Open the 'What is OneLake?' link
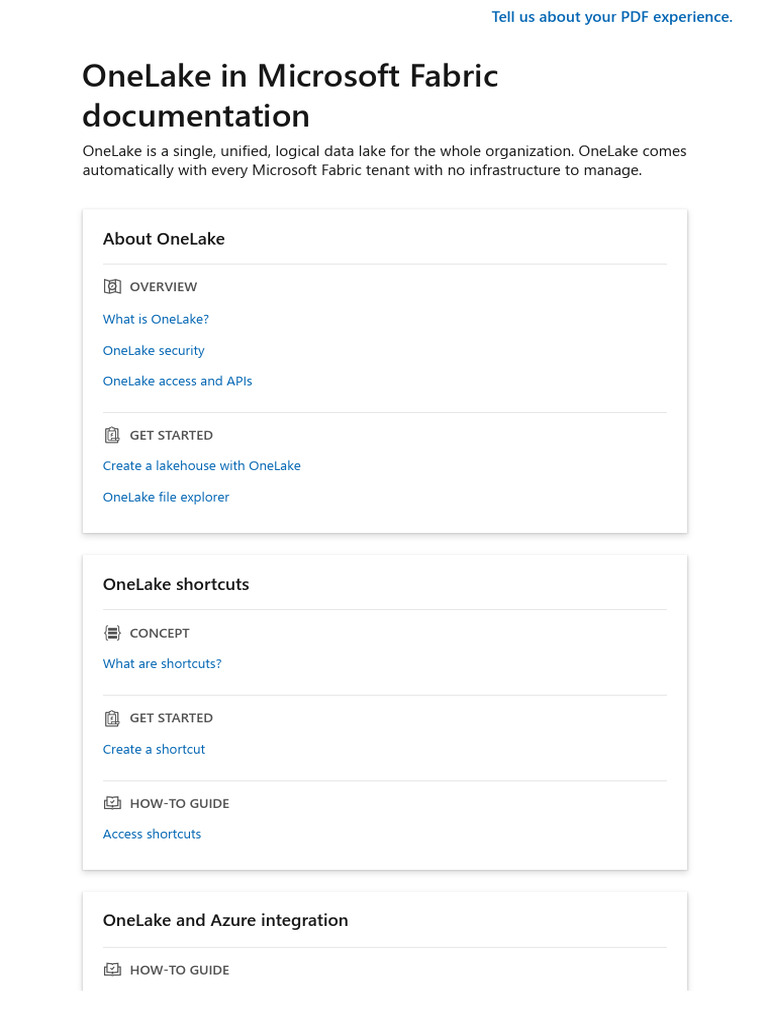768x1024 pixels. point(156,320)
